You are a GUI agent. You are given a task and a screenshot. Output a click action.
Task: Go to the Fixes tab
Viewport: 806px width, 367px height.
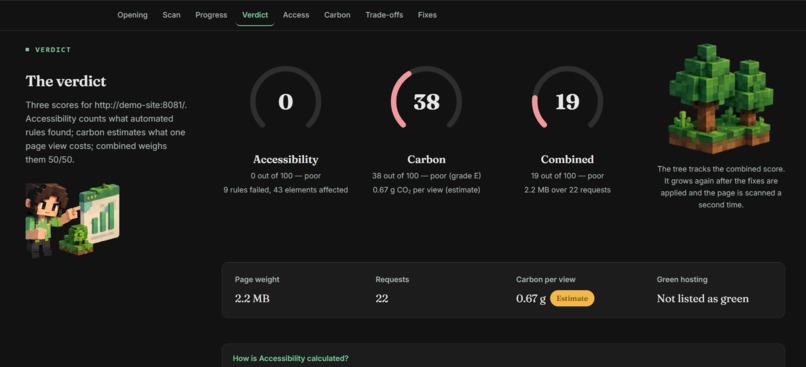point(427,15)
